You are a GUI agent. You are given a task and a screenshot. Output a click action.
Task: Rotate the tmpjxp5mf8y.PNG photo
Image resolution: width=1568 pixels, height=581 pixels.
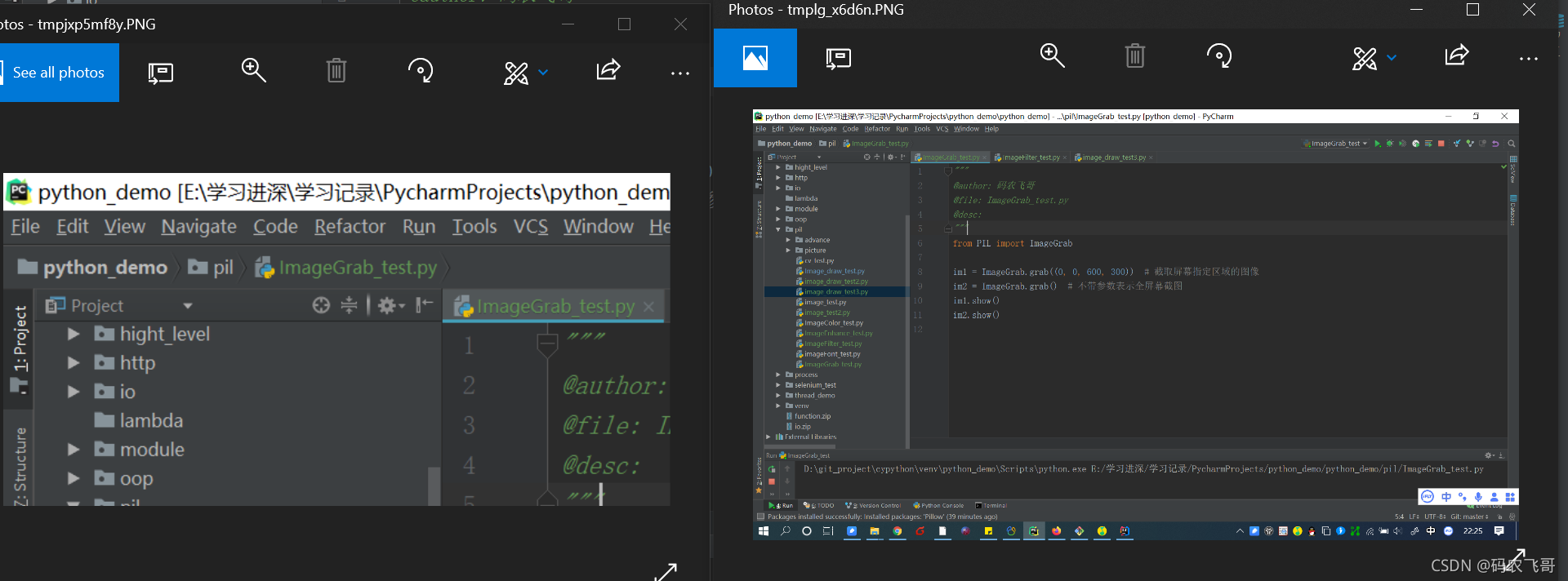(x=421, y=71)
